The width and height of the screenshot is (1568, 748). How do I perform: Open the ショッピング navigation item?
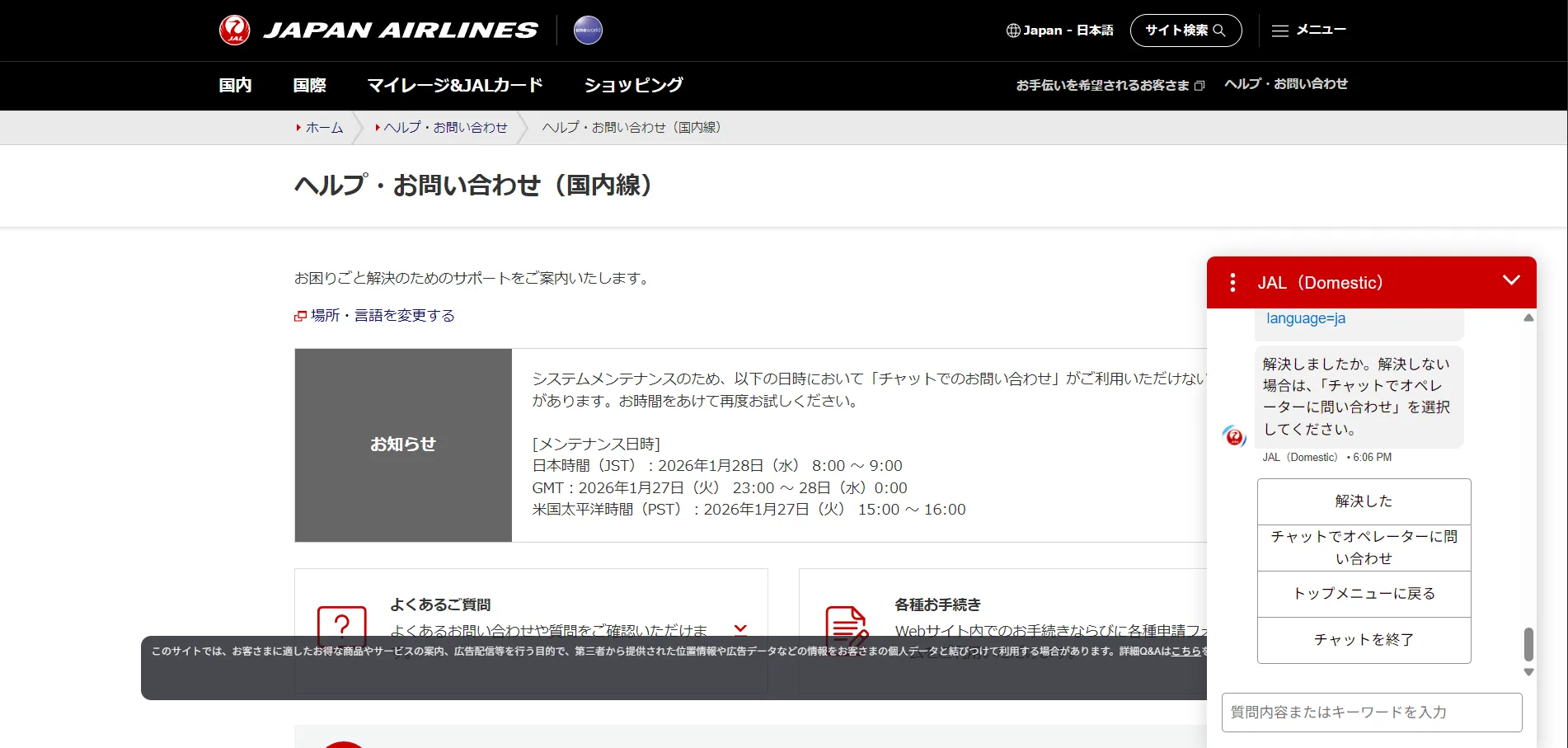(633, 85)
